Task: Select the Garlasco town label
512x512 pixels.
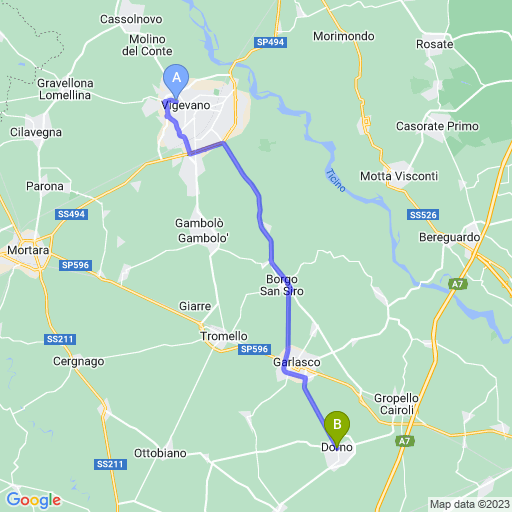Action: pyautogui.click(x=297, y=362)
